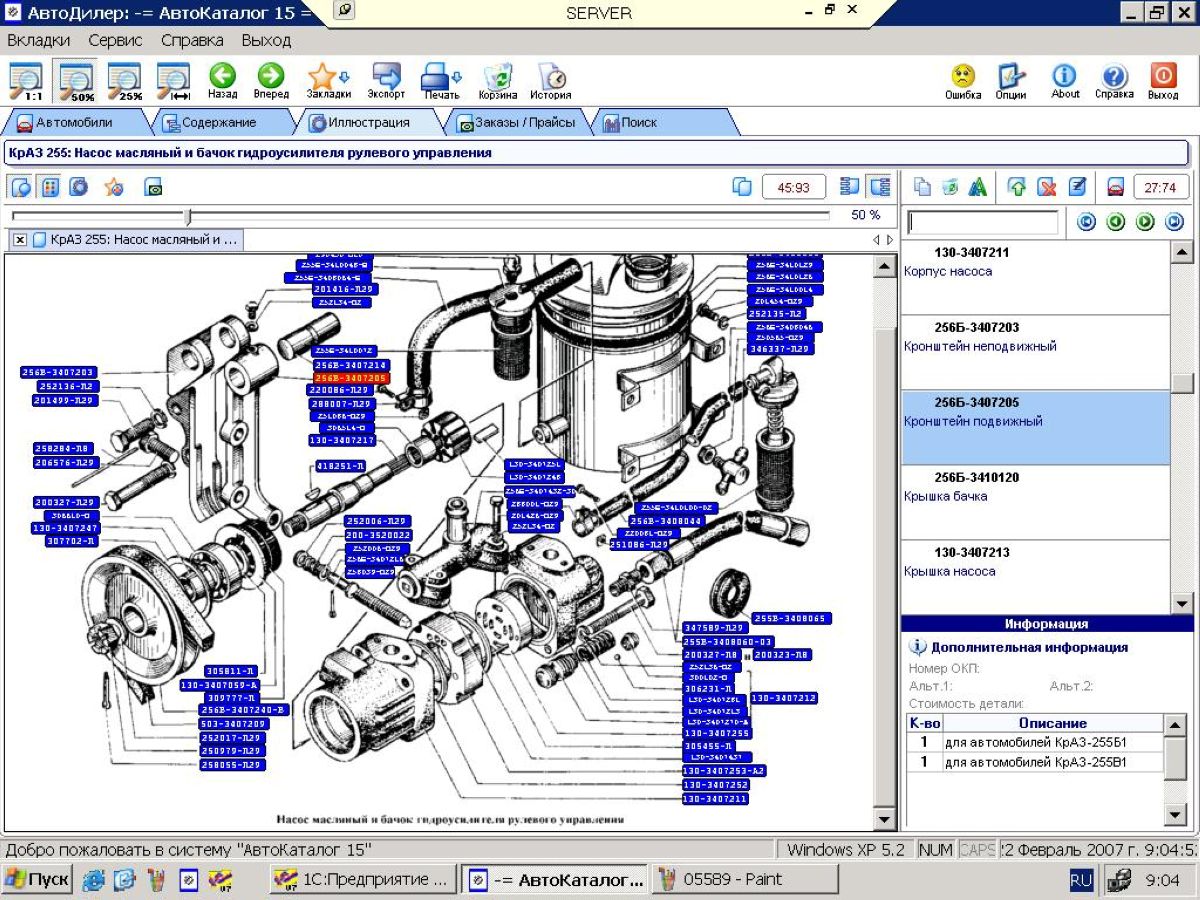Click the Экспорт export icon

[x=386, y=81]
